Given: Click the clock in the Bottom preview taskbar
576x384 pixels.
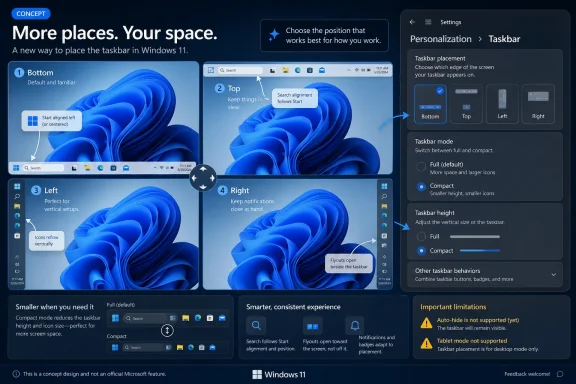Looking at the screenshot, I should pyautogui.click(x=185, y=168).
